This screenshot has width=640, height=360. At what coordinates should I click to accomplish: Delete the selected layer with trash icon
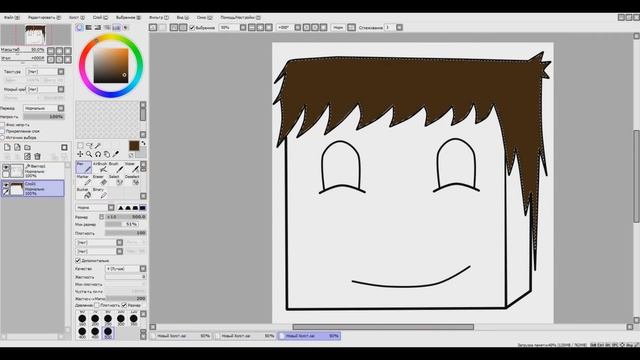pos(37,156)
